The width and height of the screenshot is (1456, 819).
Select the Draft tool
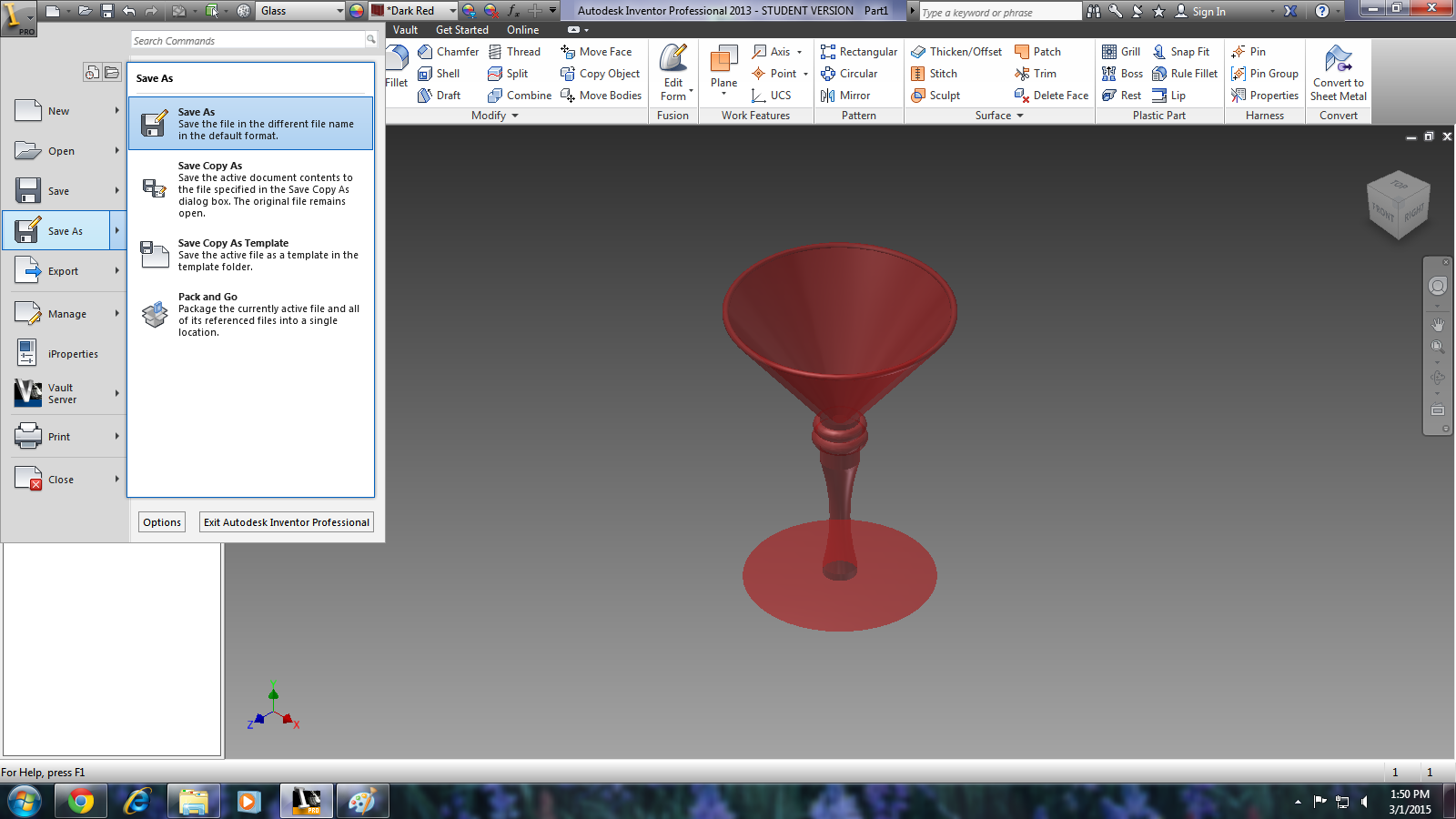coord(439,96)
